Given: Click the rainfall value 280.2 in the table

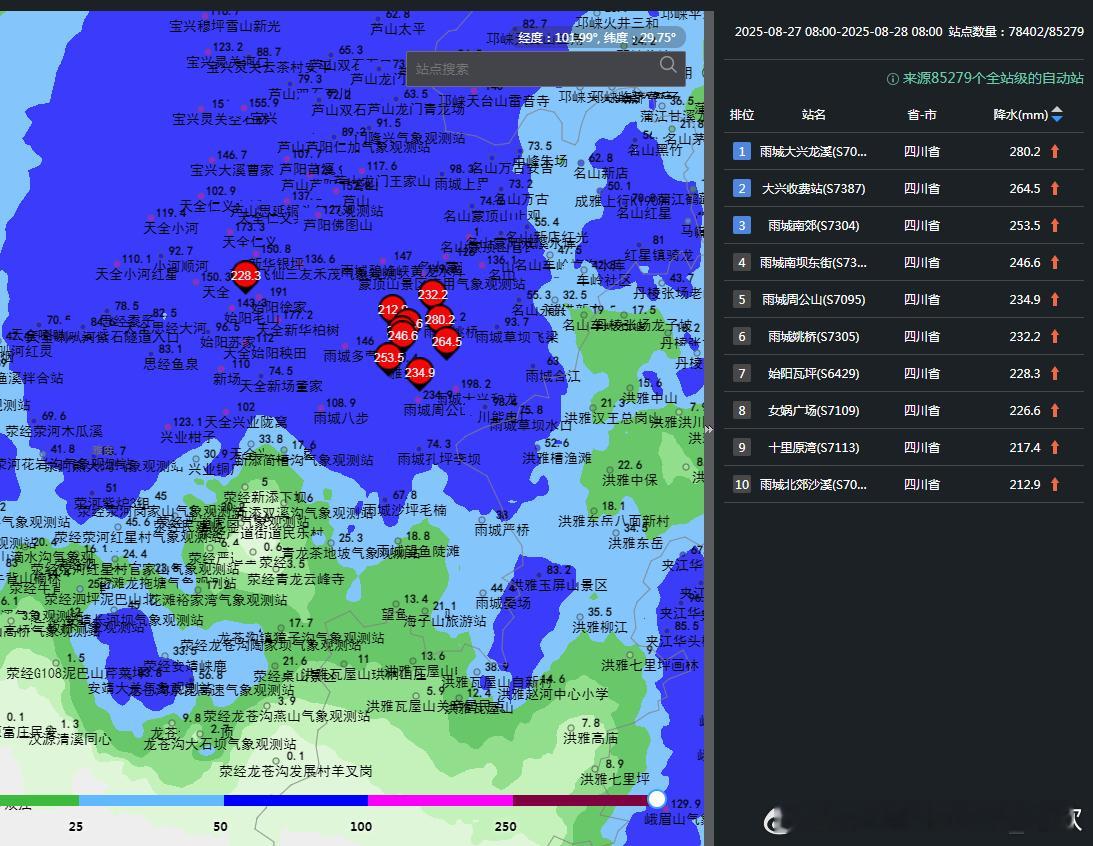Looking at the screenshot, I should (x=1025, y=151).
